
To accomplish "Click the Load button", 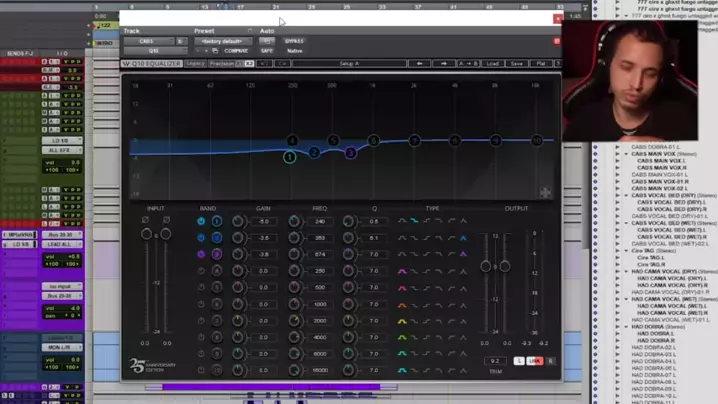I will click(492, 63).
